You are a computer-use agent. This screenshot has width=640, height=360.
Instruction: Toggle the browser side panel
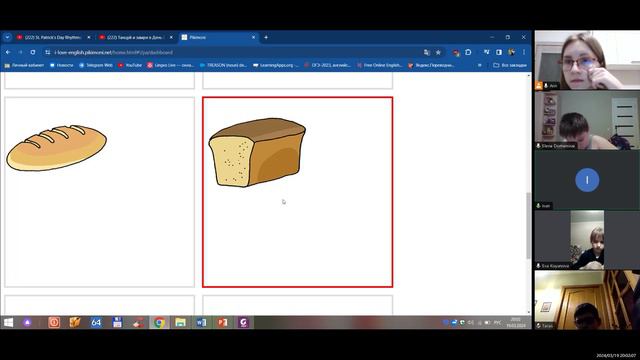[x=499, y=52]
